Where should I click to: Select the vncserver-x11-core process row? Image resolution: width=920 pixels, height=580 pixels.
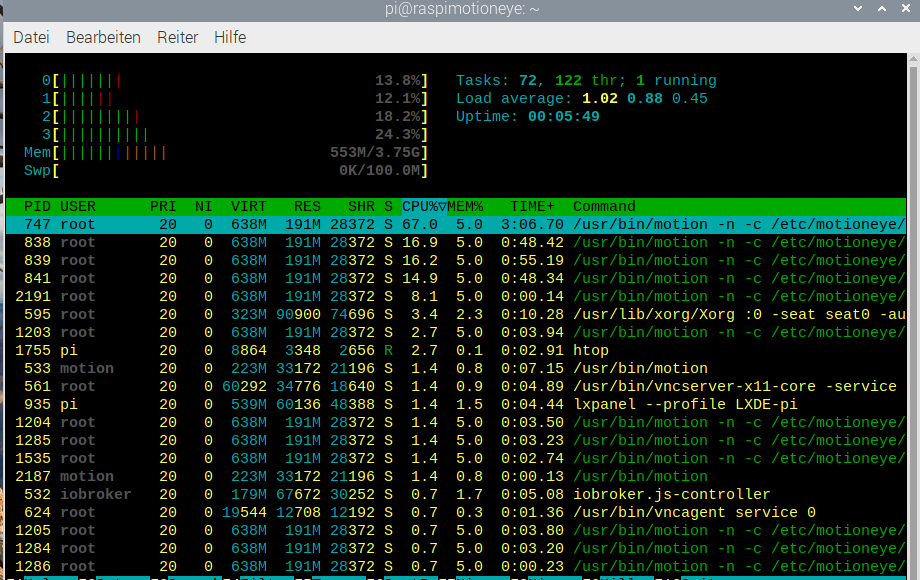[700, 386]
